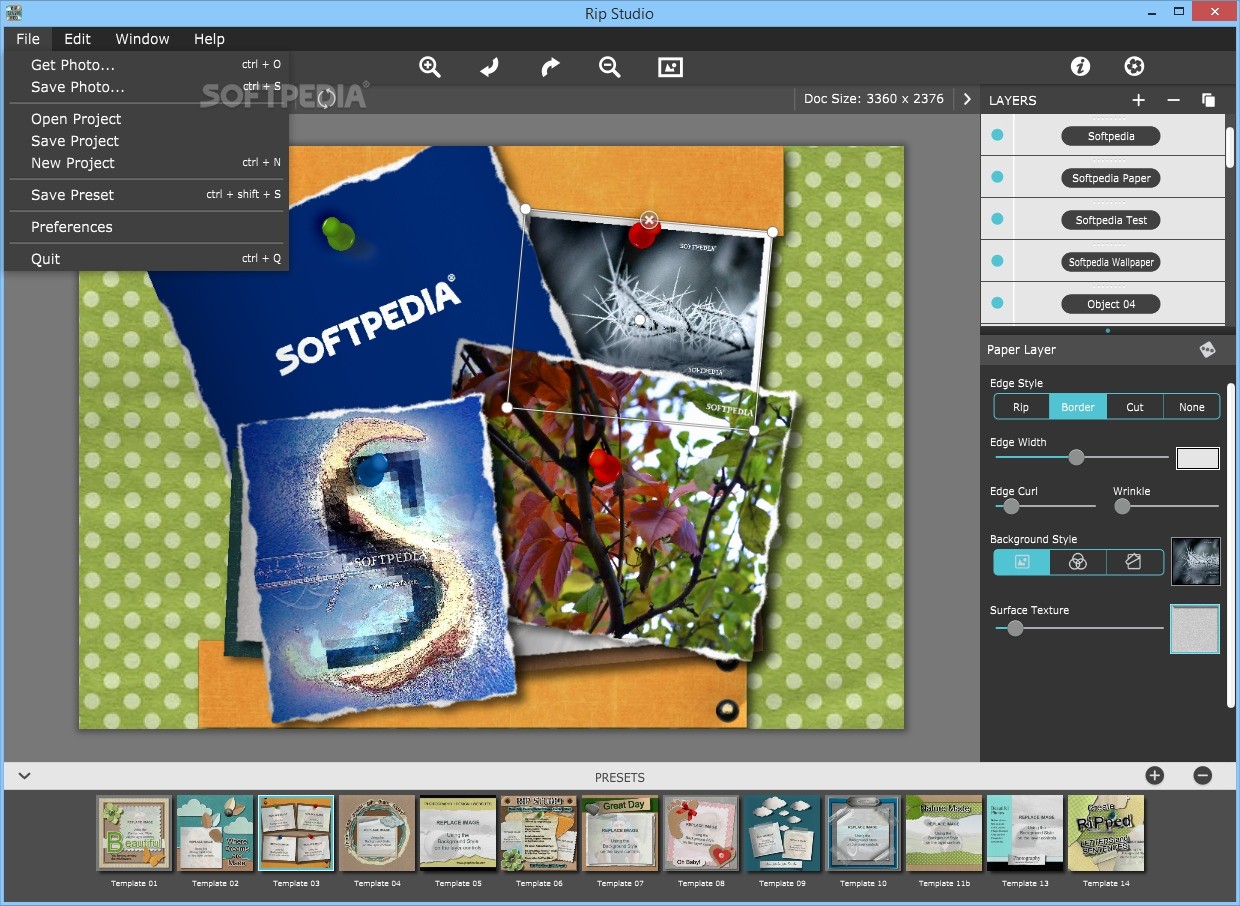
Task: Click the Surface Texture preview thumbnail
Action: [1195, 629]
